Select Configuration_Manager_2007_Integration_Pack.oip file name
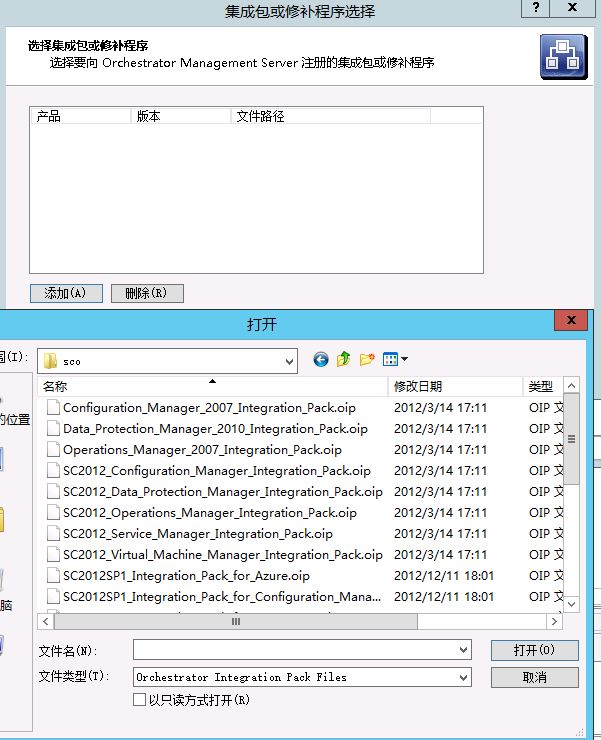This screenshot has height=740, width=601. (x=209, y=408)
